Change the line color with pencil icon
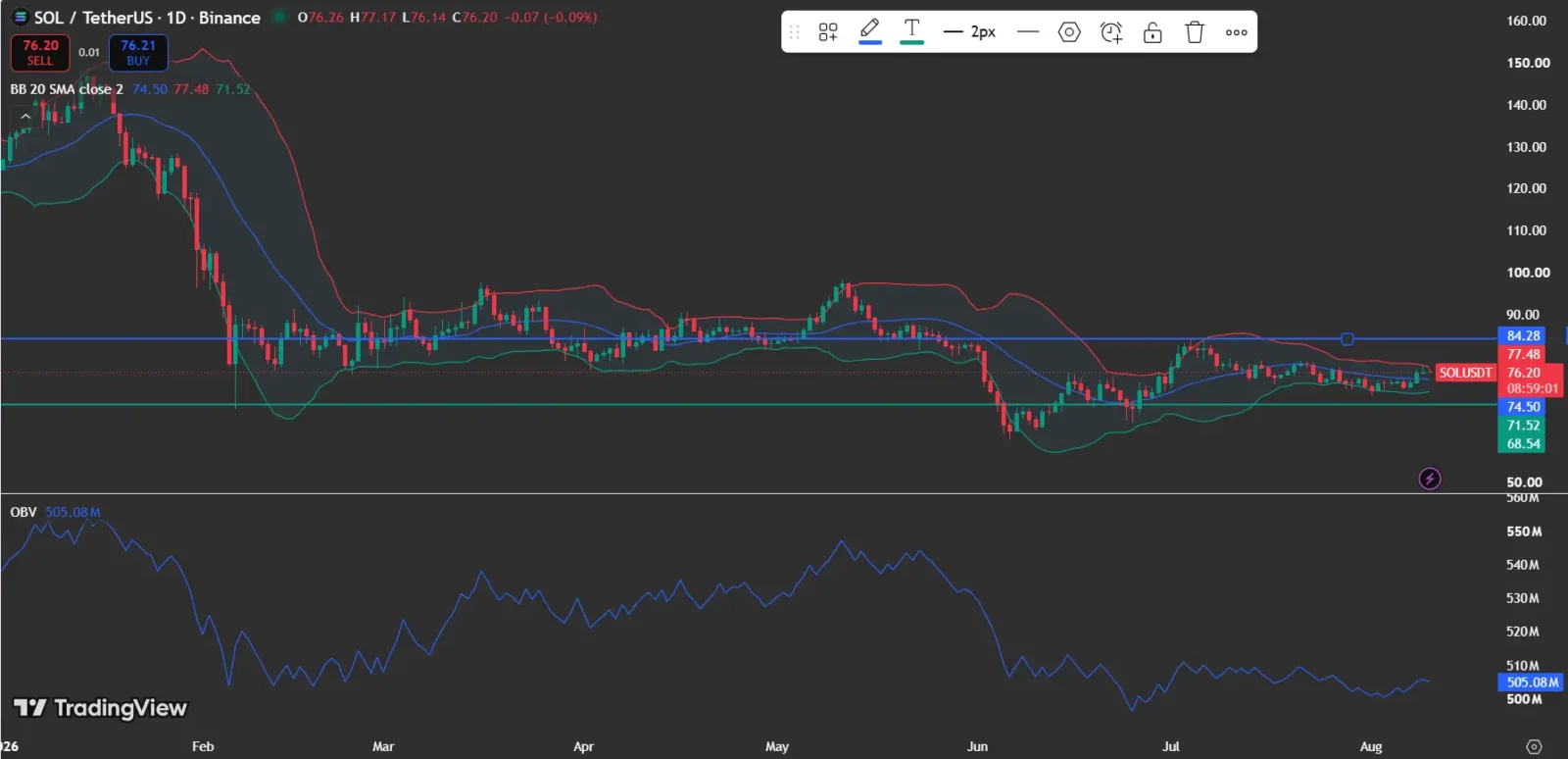The width and height of the screenshot is (1568, 759). coord(869,31)
